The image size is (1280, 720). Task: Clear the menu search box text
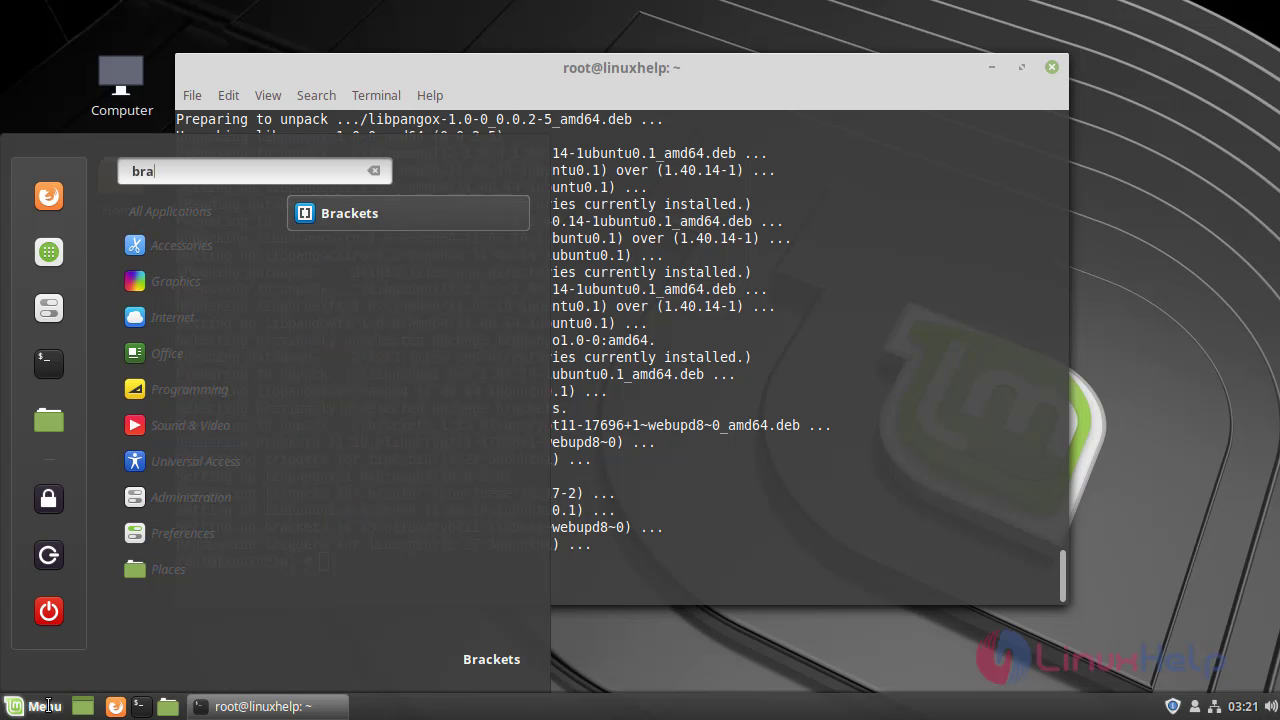[374, 171]
